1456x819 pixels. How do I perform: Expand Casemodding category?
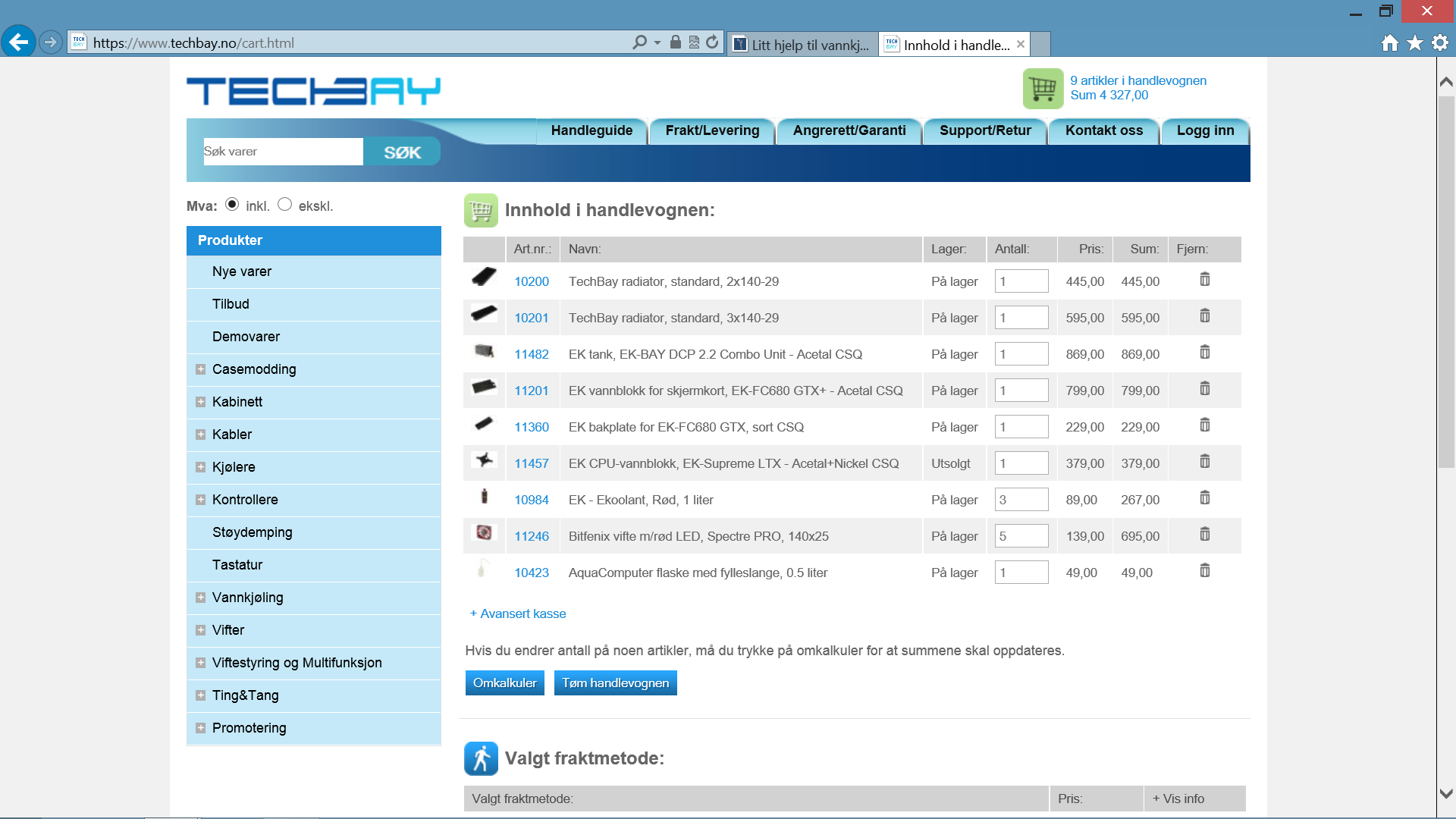(x=200, y=369)
